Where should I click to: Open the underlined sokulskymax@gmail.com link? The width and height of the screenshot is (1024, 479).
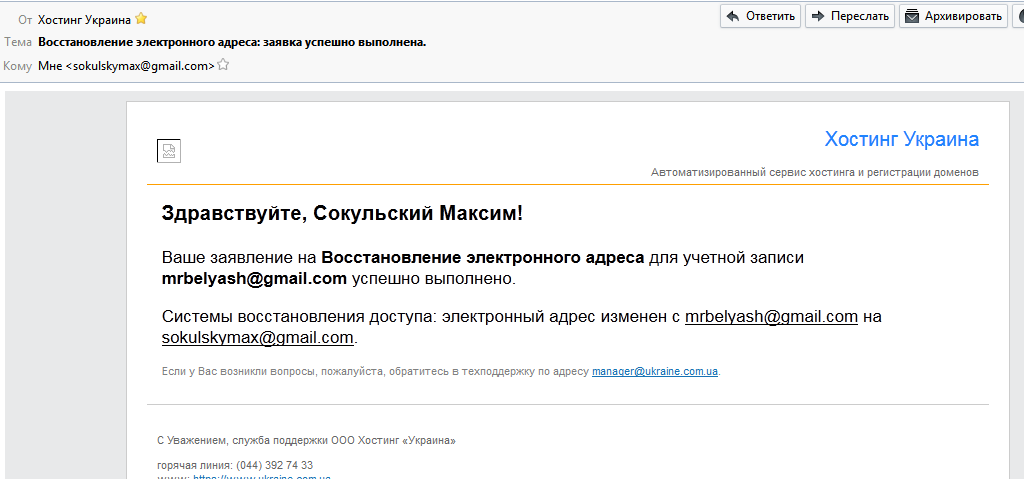click(258, 338)
